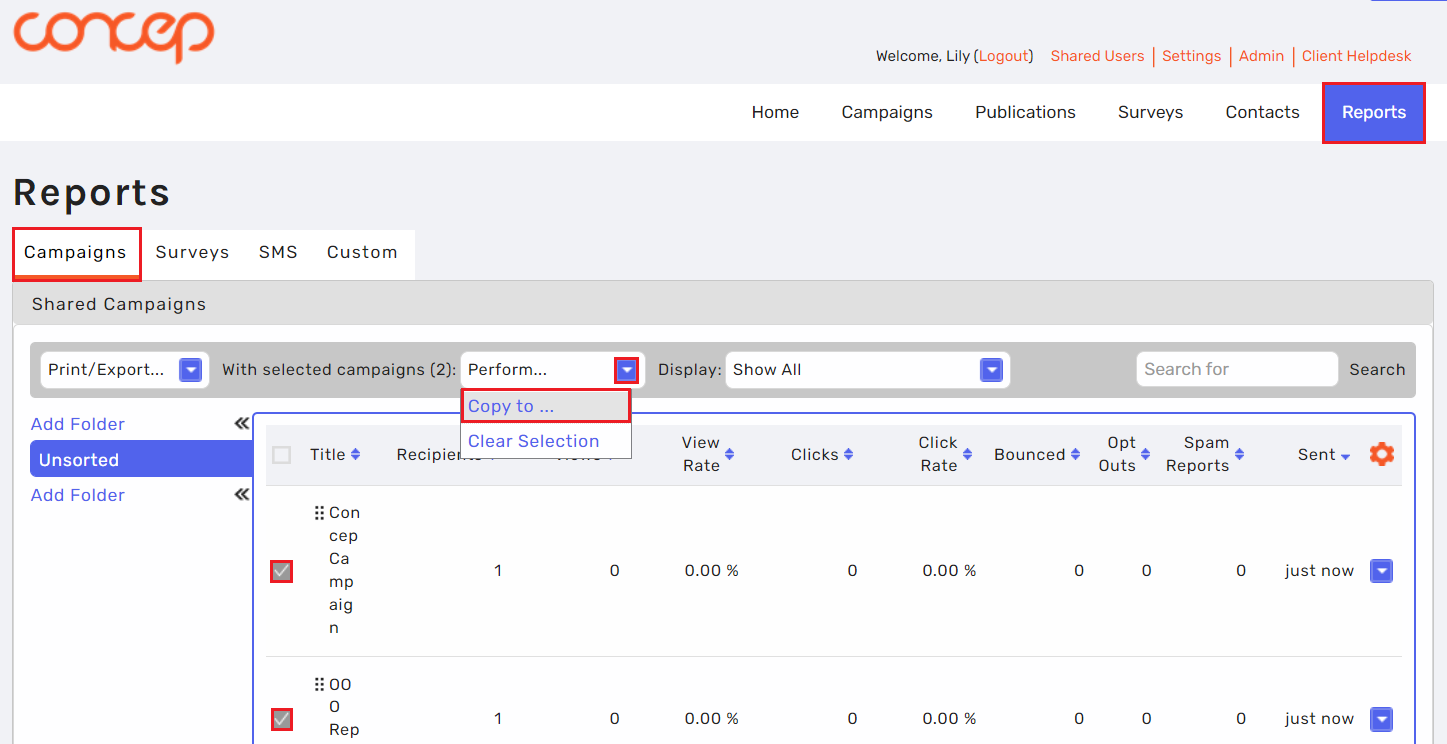This screenshot has width=1447, height=744.
Task: Open Contacts in main navigation
Action: coord(1262,112)
